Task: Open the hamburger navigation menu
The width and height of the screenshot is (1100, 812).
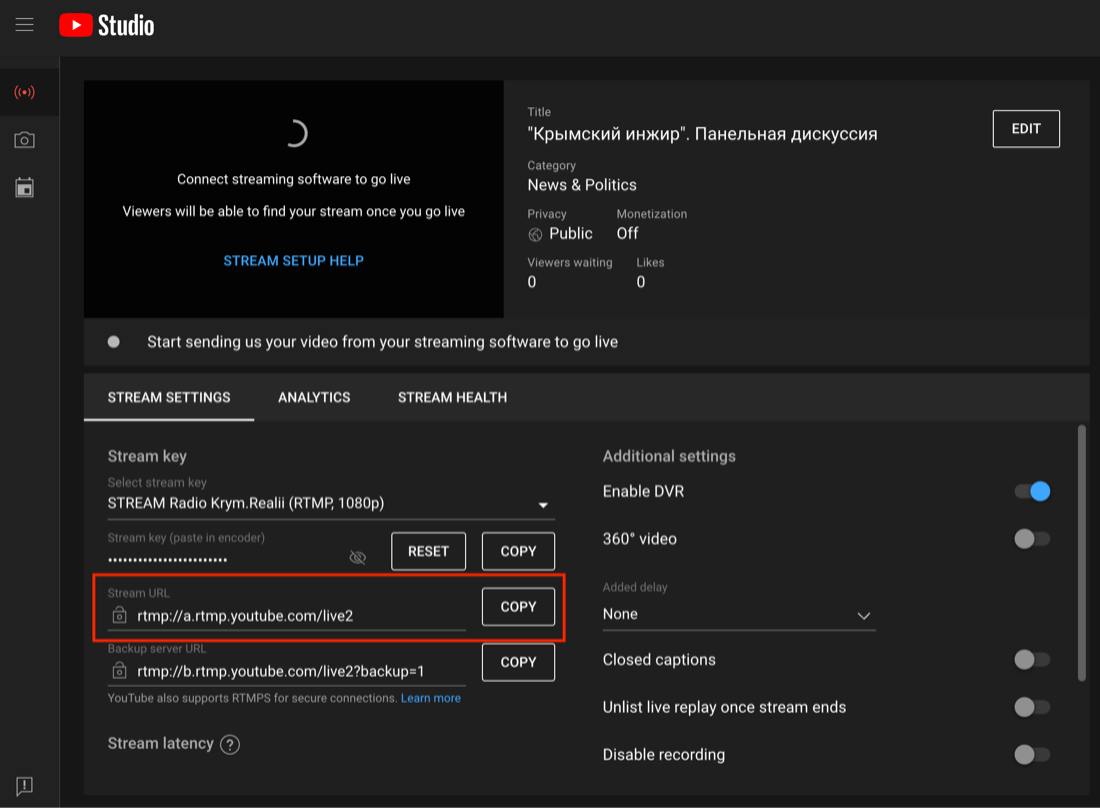Action: (25, 25)
